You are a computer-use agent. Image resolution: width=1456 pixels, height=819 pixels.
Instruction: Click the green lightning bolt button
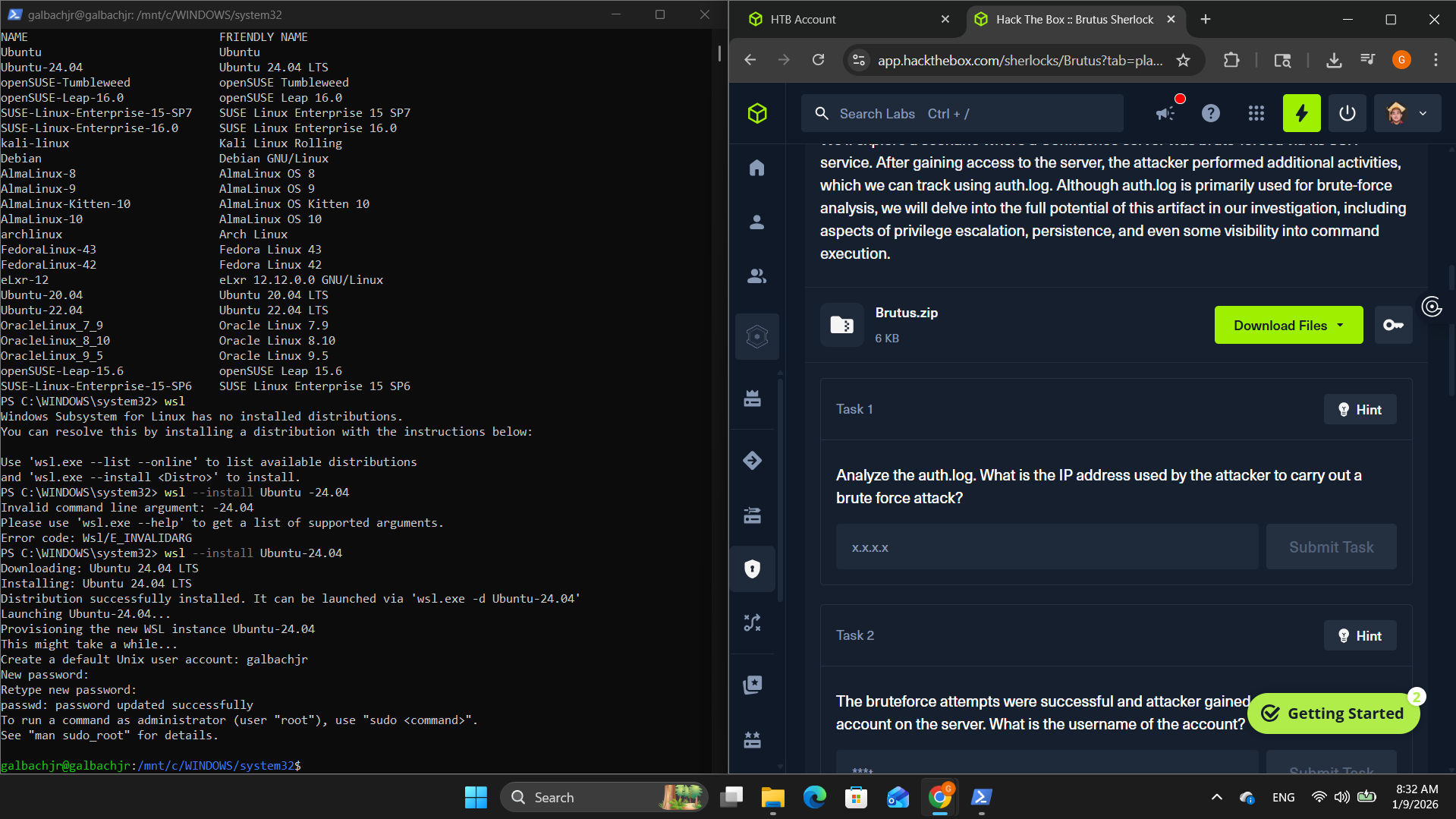coord(1302,114)
